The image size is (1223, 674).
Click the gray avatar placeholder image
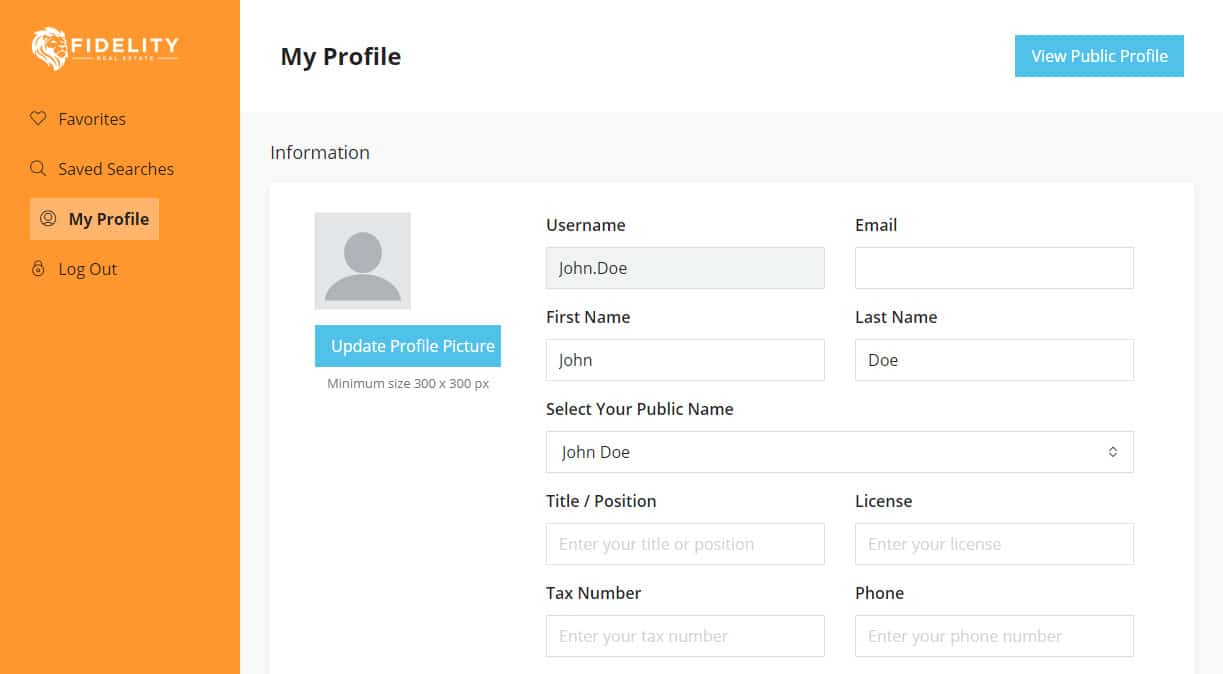pos(362,261)
